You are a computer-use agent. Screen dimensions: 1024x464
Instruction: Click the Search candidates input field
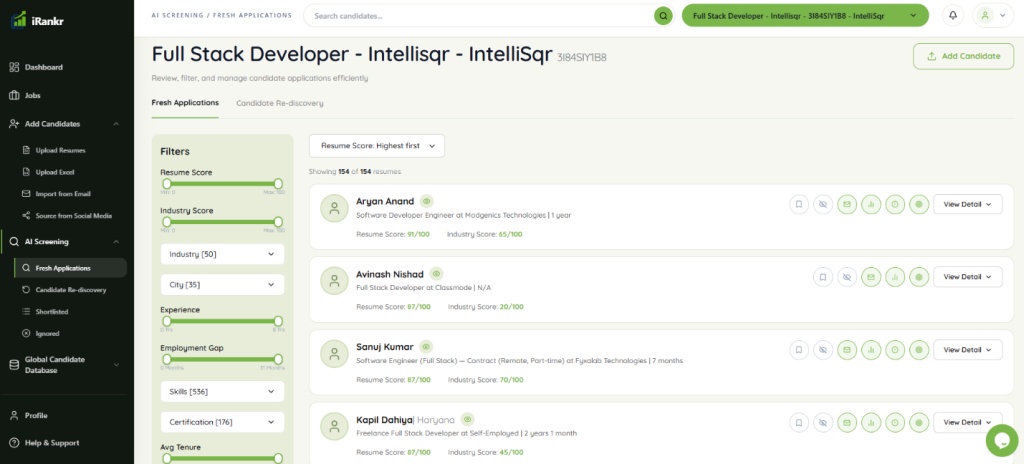point(480,16)
